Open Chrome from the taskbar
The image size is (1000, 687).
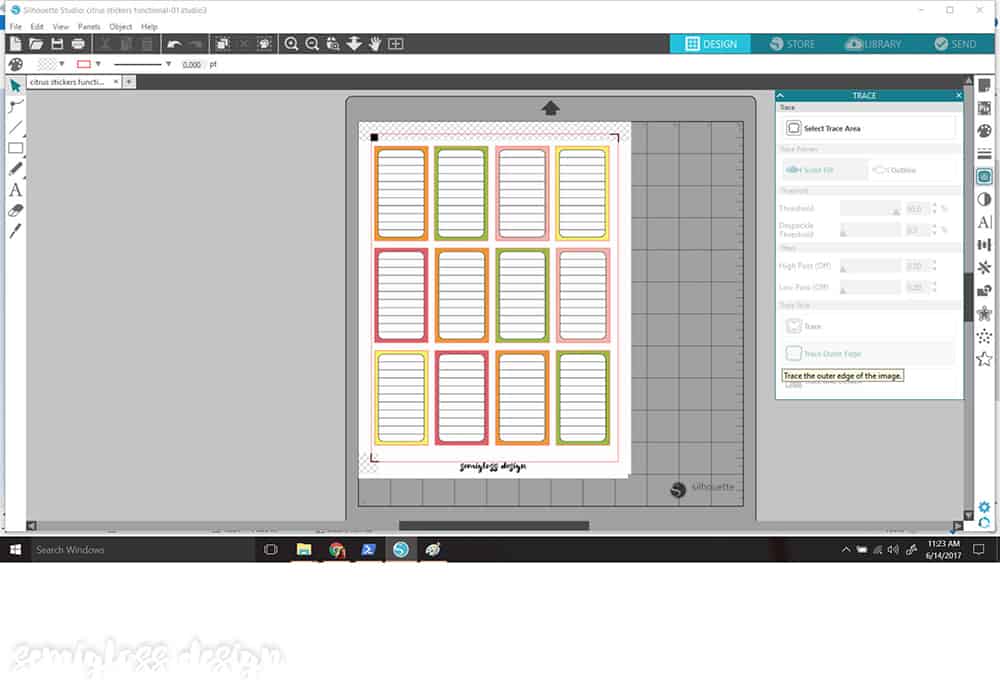(x=337, y=549)
